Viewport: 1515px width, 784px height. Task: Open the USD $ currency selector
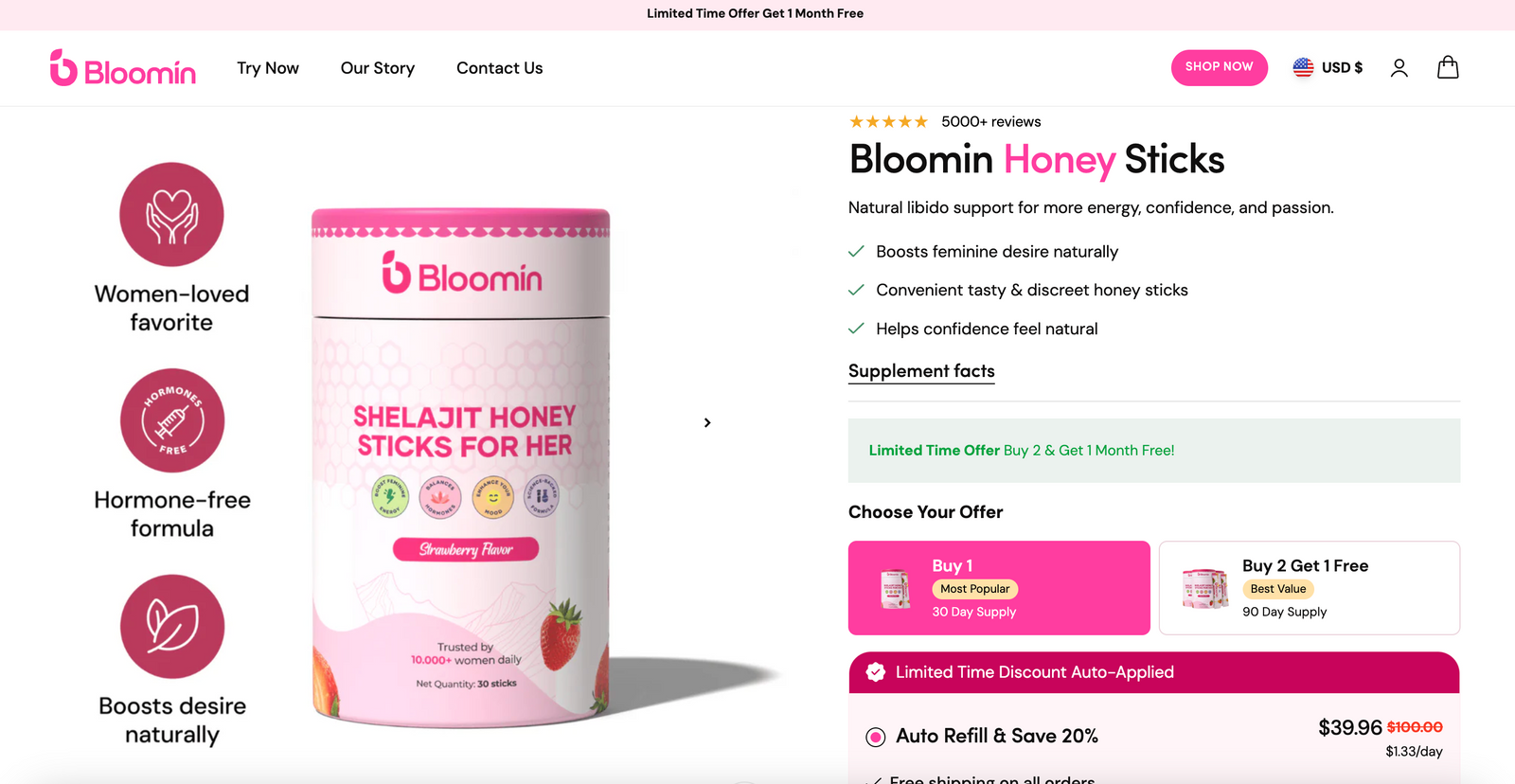[x=1328, y=67]
